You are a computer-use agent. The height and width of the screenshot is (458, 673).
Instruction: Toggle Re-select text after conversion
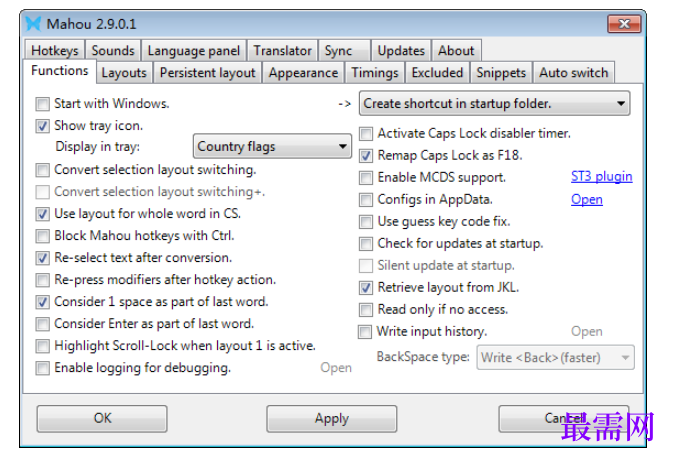coord(42,258)
